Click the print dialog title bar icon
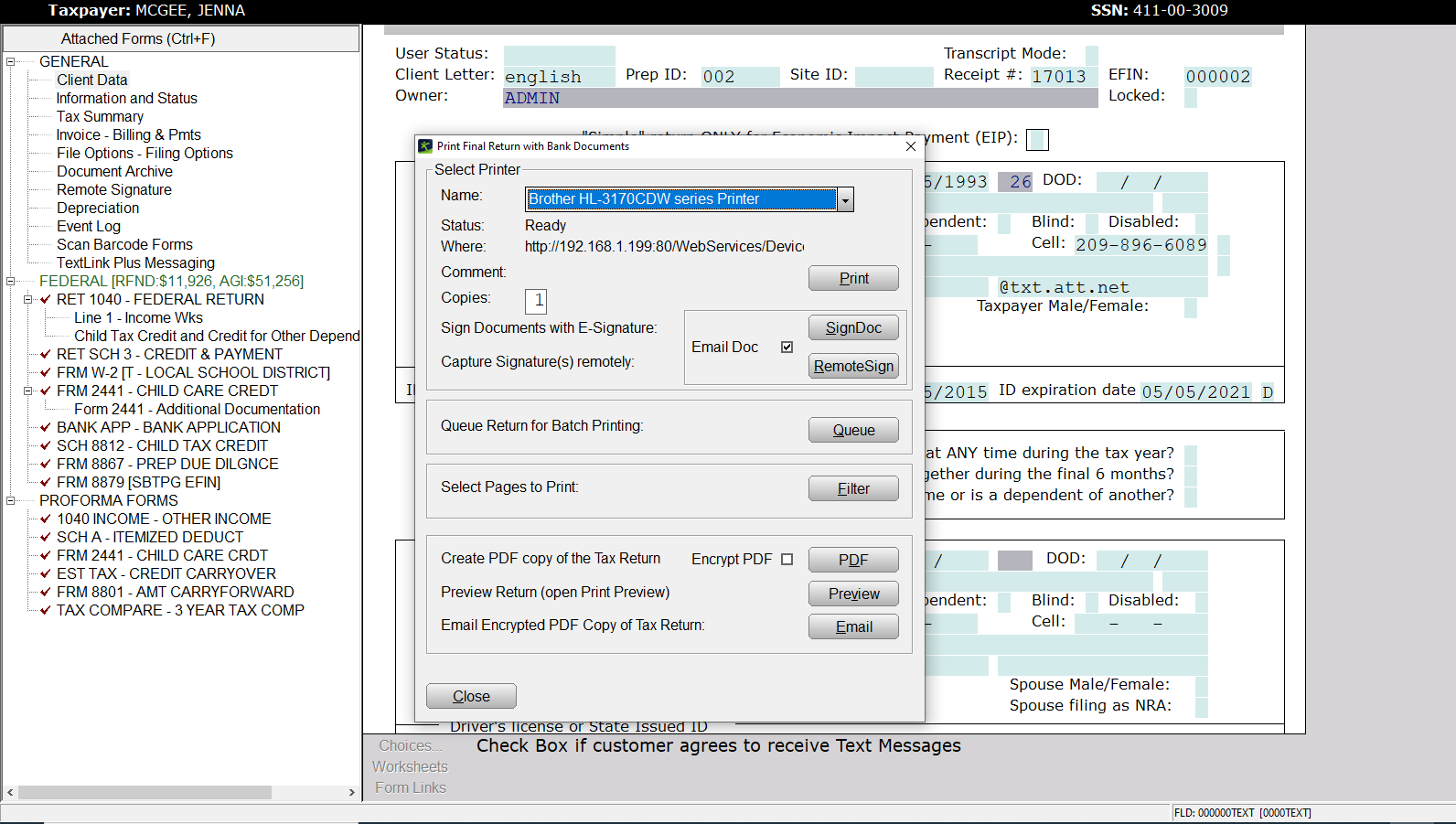Screen dimensions: 1456x824 425,146
